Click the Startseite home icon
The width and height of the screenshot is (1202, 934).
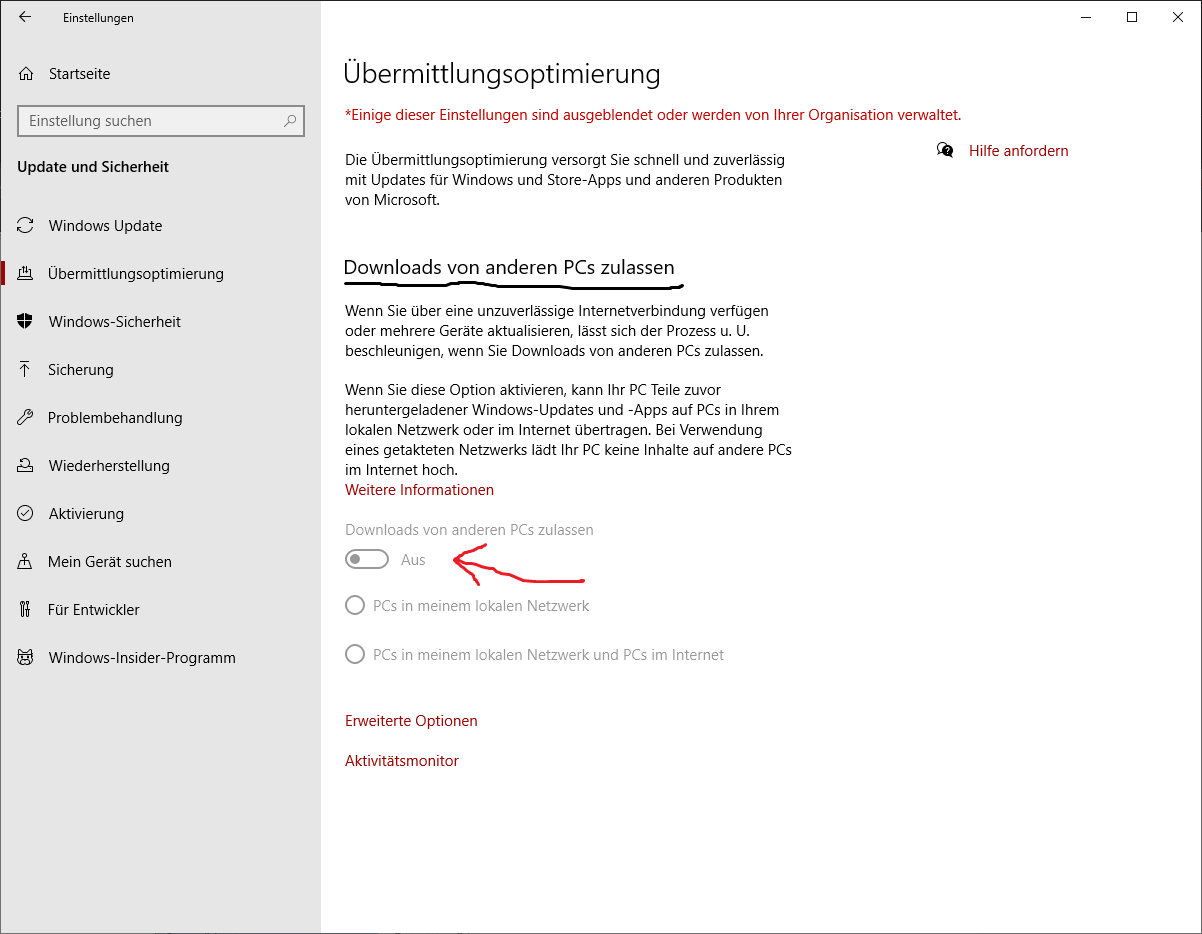coord(26,74)
